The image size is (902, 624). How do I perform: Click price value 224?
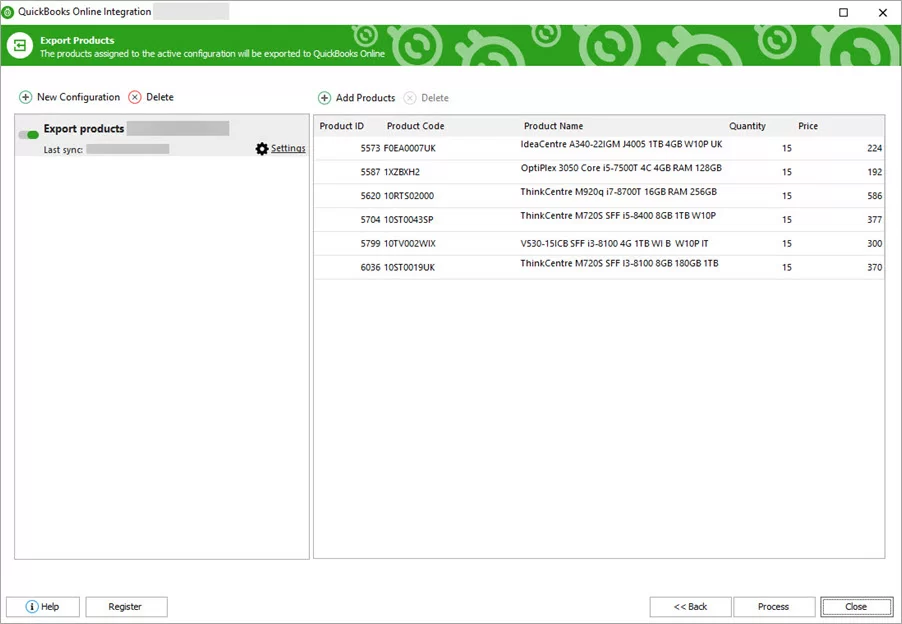874,148
